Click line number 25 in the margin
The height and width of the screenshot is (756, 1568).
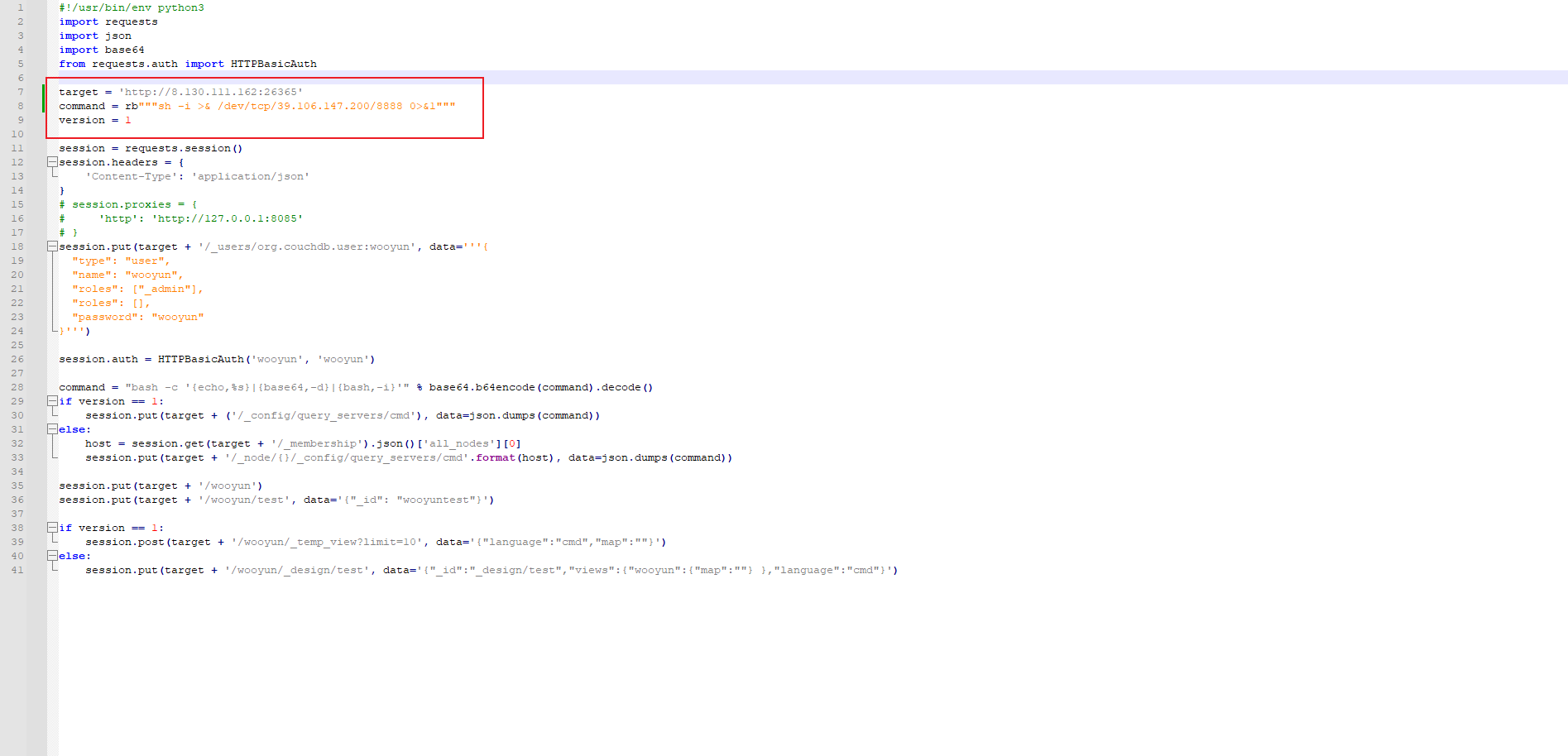17,345
